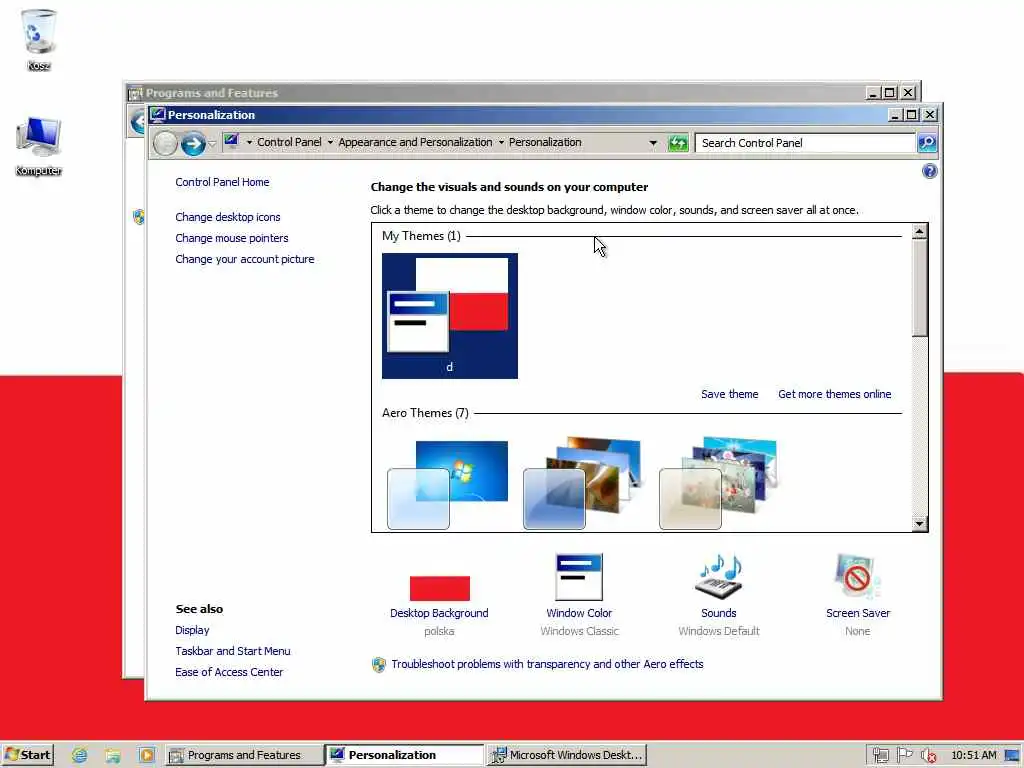Open the Komputer desktop icon
This screenshot has height=768, width=1024.
pyautogui.click(x=39, y=145)
